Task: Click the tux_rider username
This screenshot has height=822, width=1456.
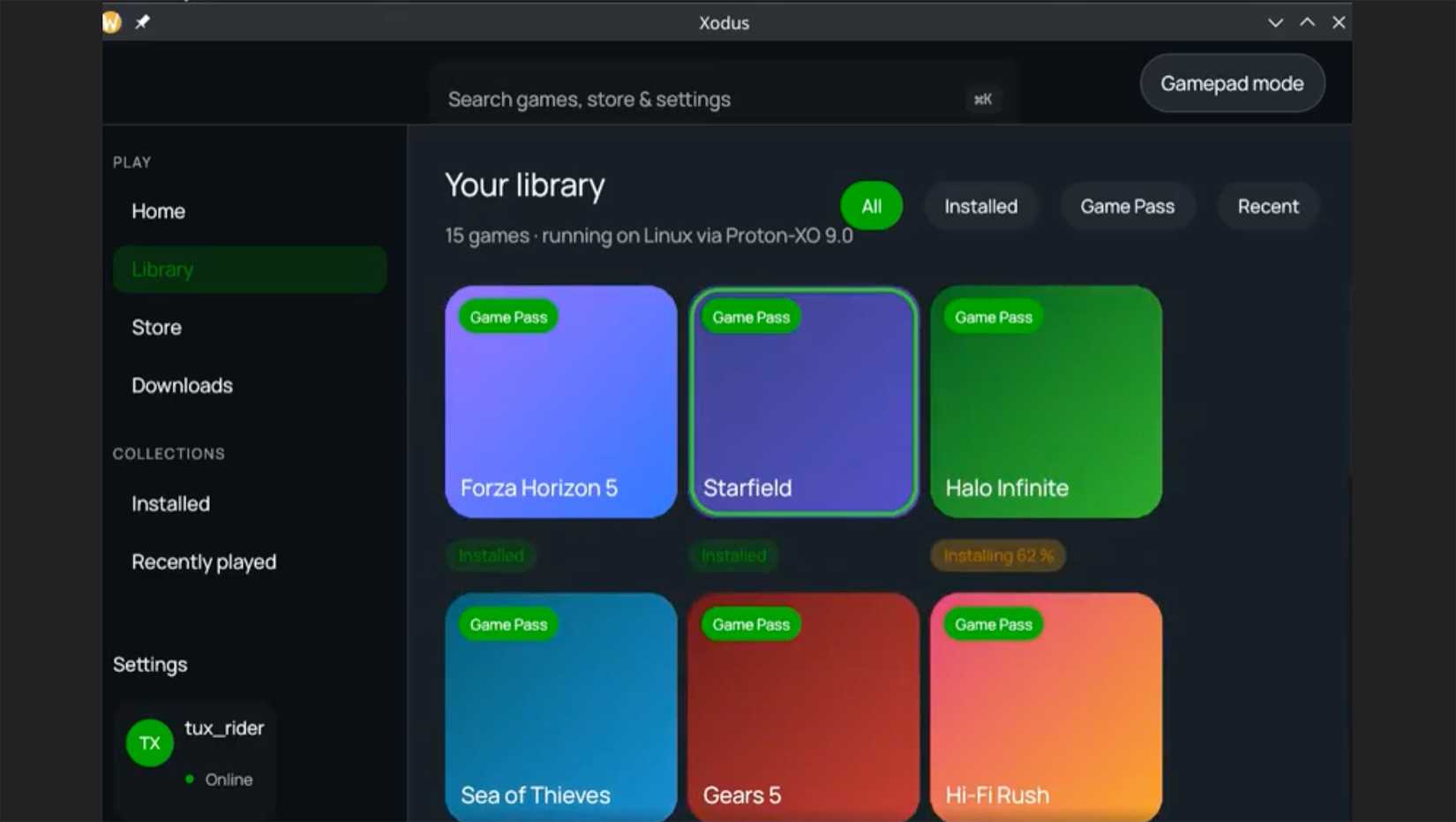Action: coord(224,728)
